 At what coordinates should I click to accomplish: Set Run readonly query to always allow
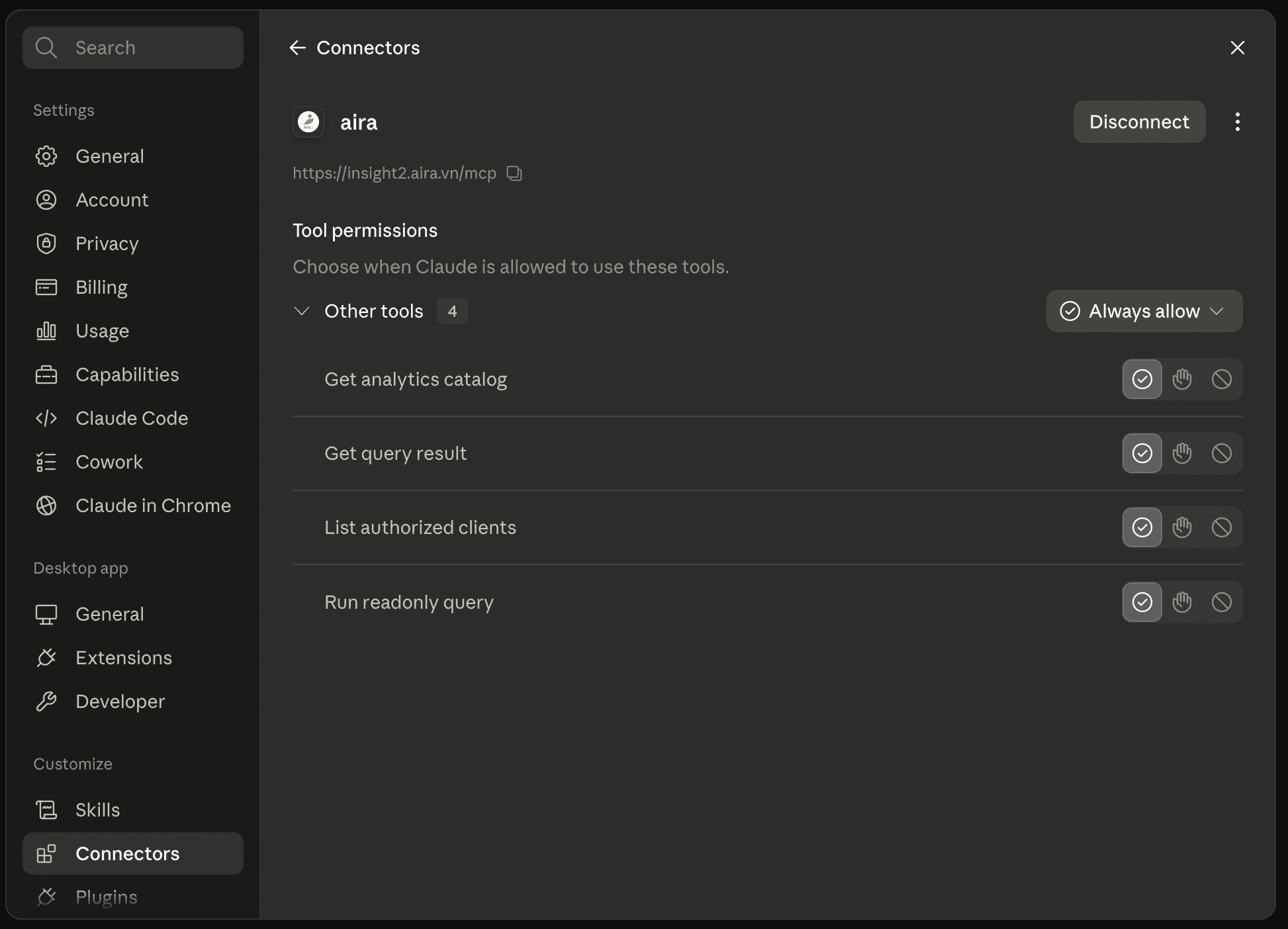(x=1142, y=602)
